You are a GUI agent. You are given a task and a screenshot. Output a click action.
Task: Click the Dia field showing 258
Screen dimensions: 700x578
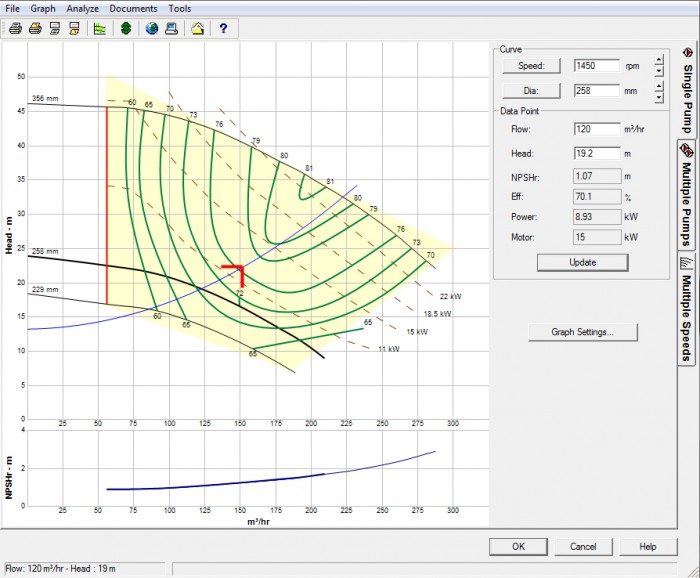coord(597,91)
